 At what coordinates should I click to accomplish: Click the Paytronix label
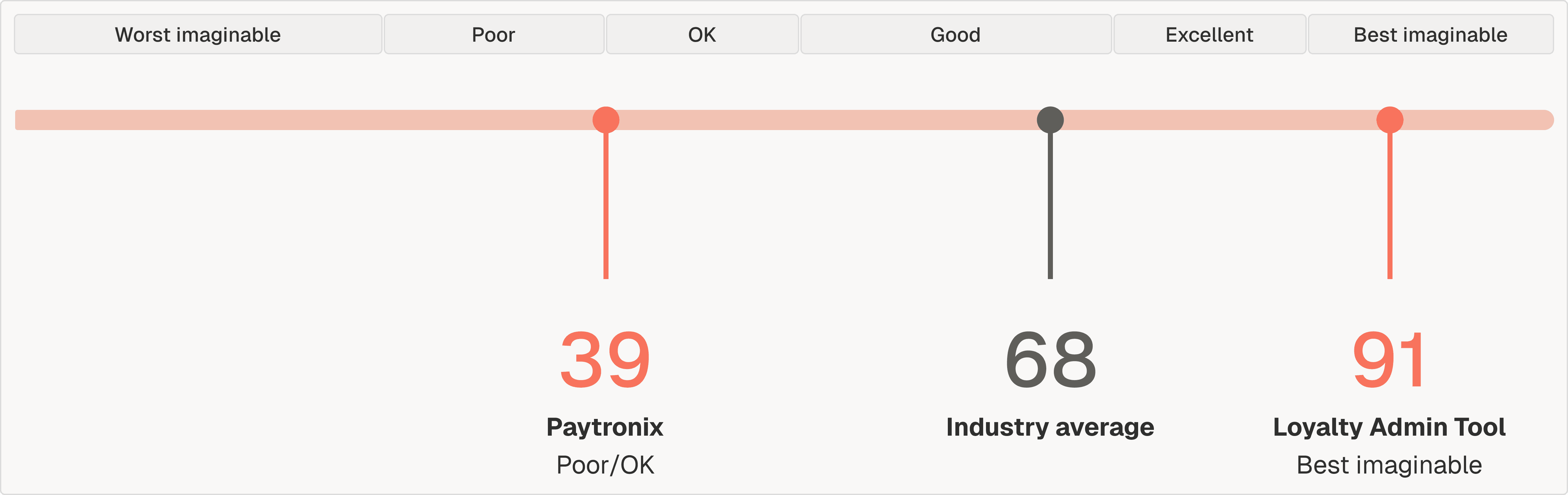click(605, 427)
